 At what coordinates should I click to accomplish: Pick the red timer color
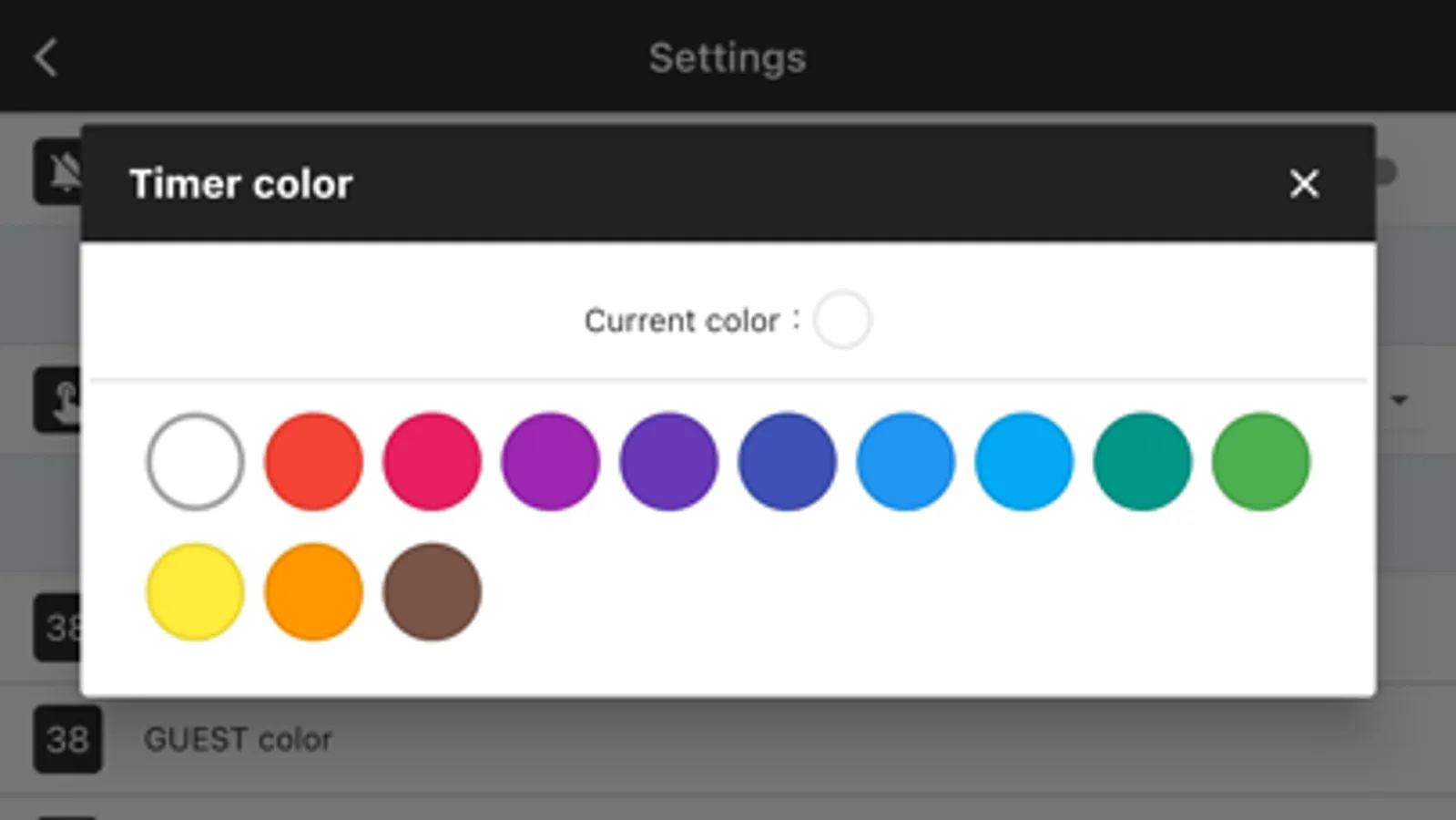tap(313, 462)
